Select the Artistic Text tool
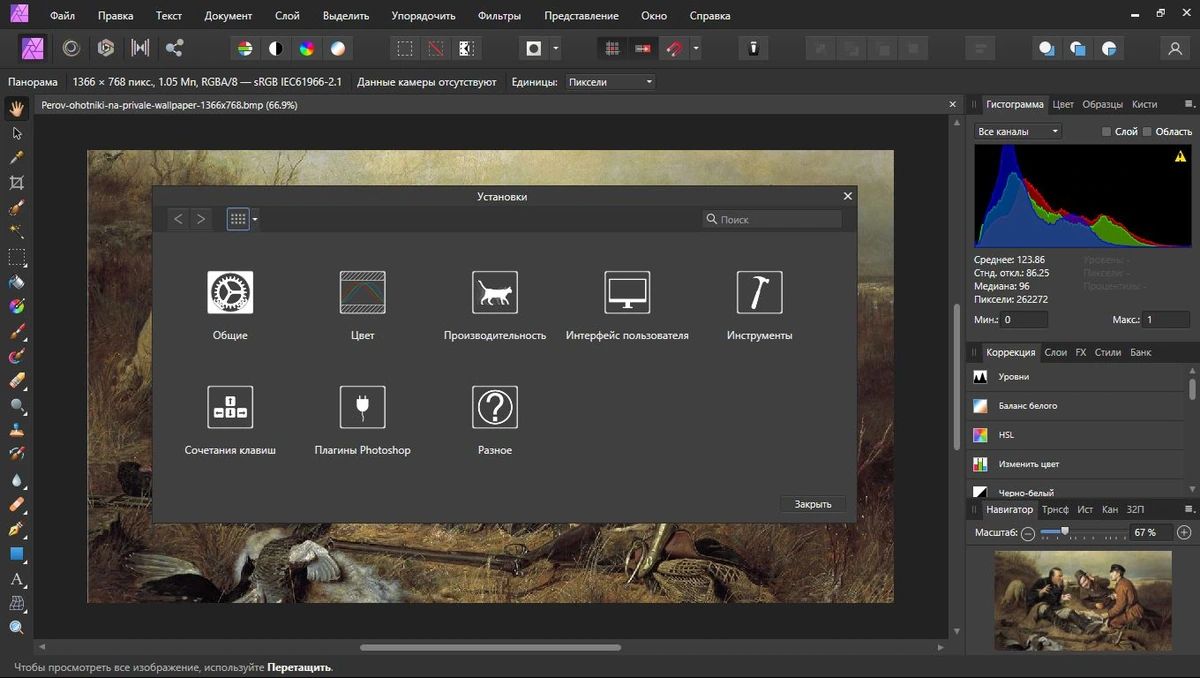This screenshot has height=678, width=1200. (16, 579)
